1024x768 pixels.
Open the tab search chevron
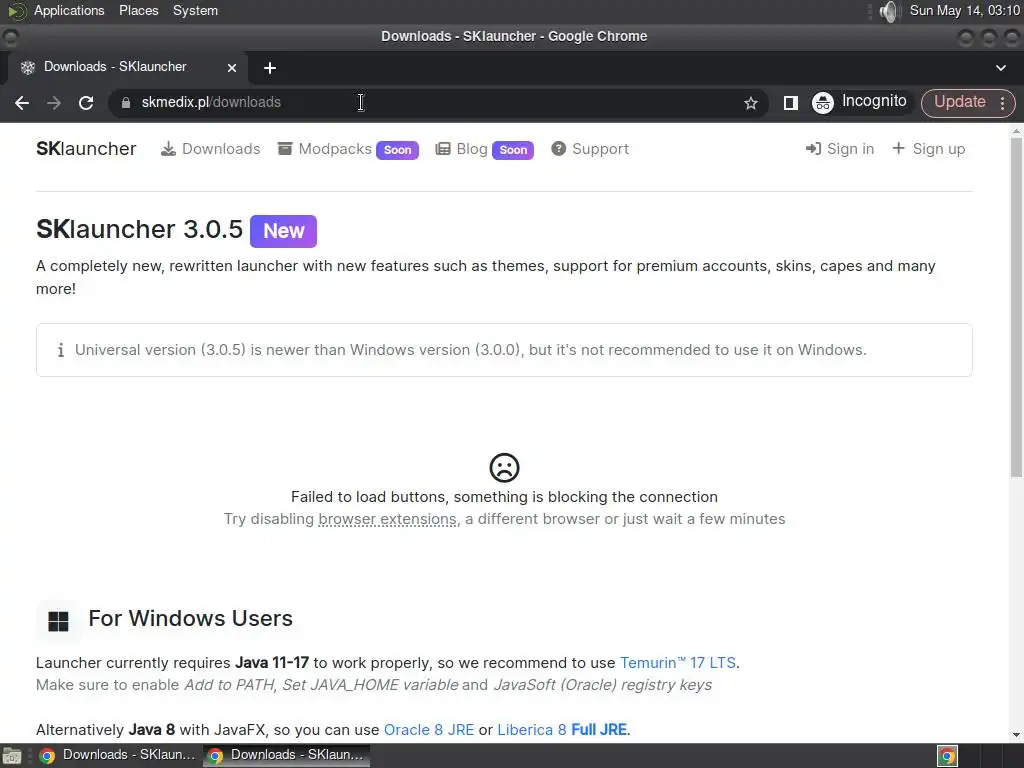pos(1000,68)
